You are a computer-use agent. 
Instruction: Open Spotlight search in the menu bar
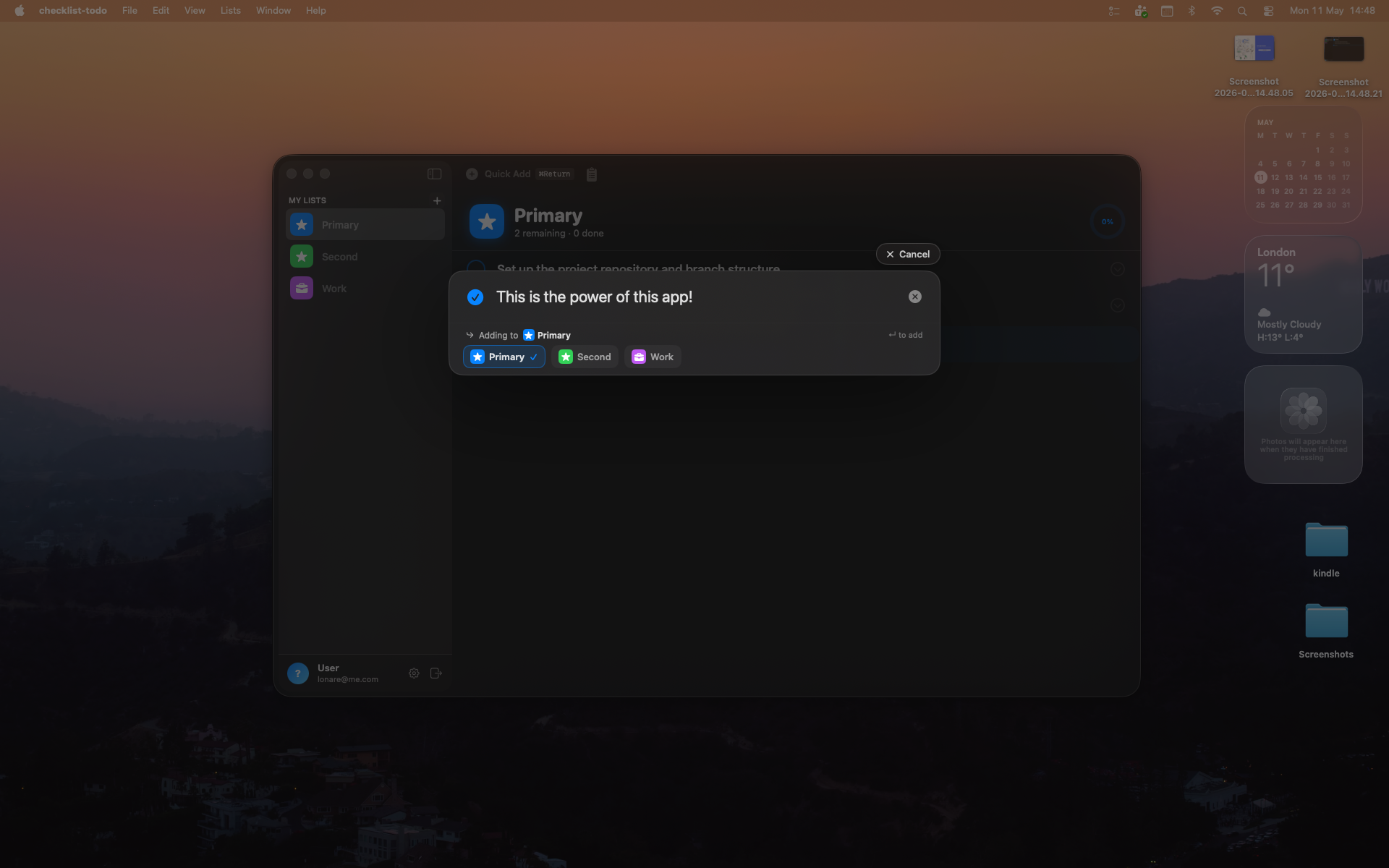tap(1242, 11)
